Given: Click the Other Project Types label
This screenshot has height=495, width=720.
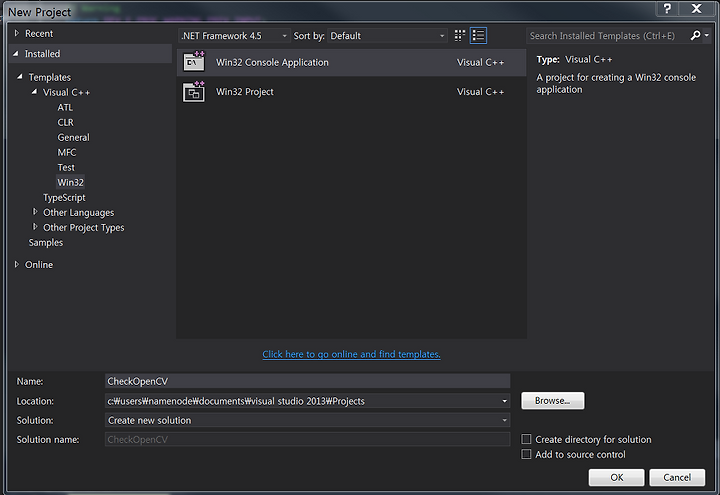Looking at the screenshot, I should click(84, 228).
